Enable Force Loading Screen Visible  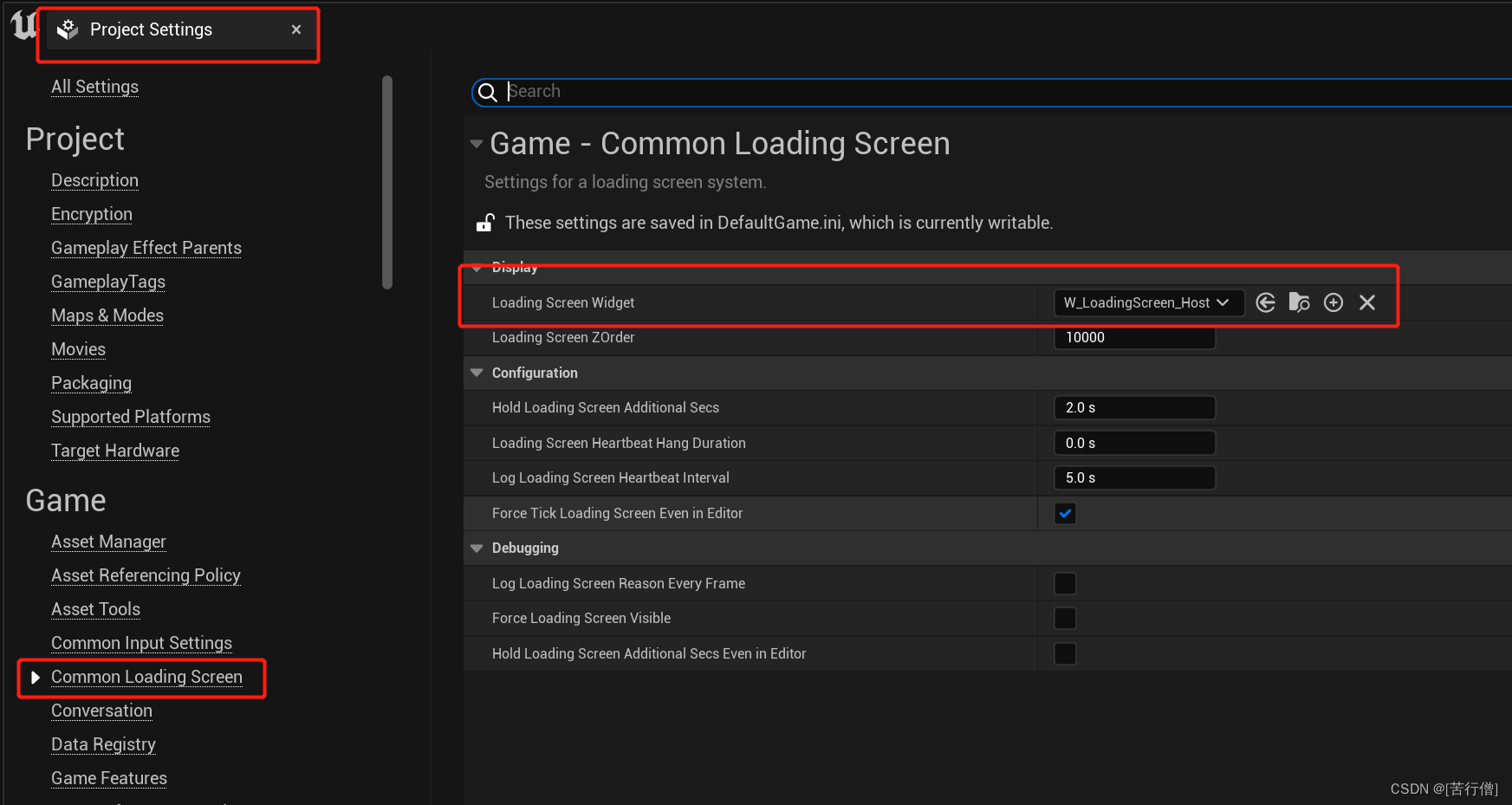pyautogui.click(x=1065, y=618)
